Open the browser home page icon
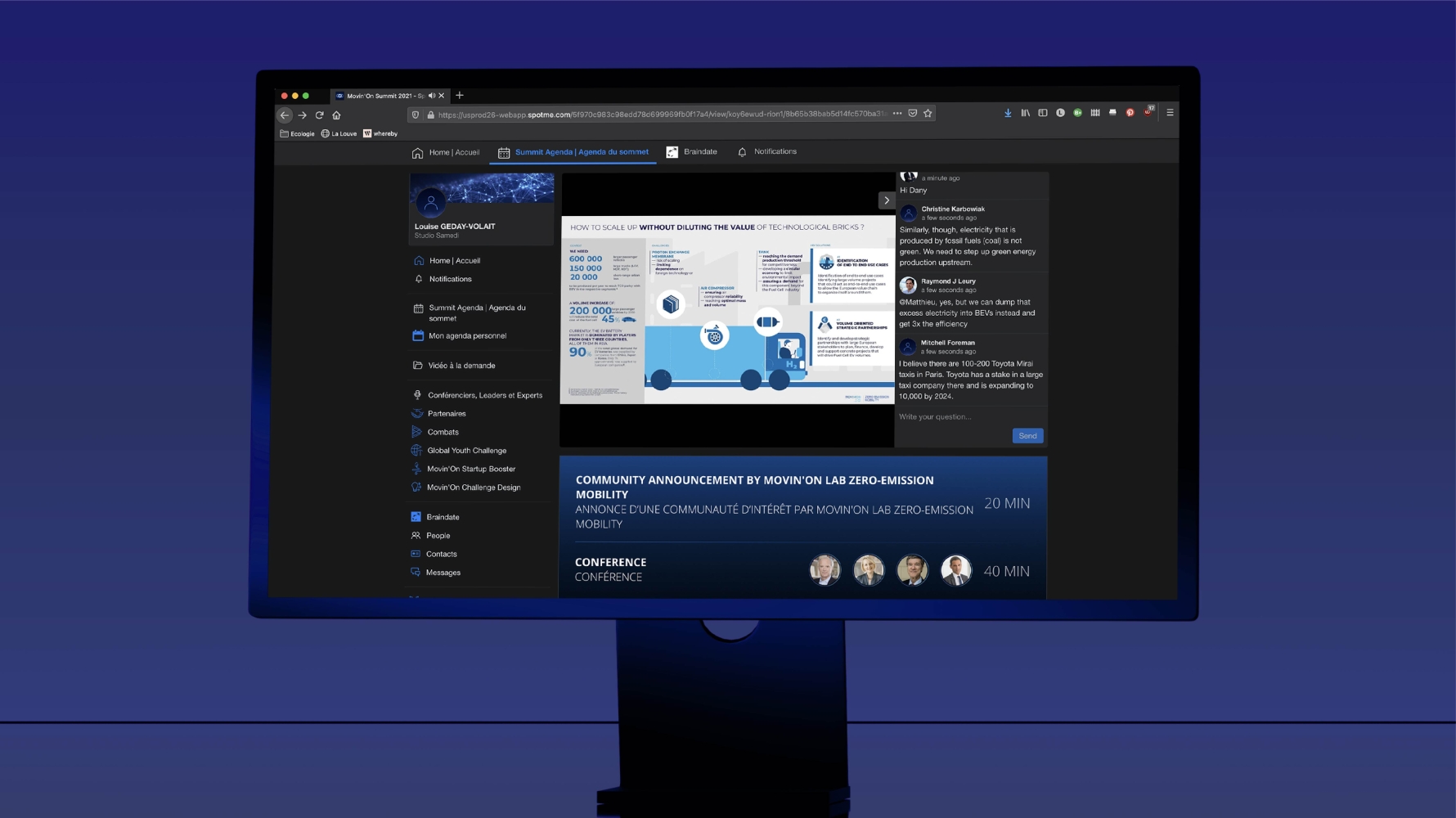1456x818 pixels. click(336, 115)
